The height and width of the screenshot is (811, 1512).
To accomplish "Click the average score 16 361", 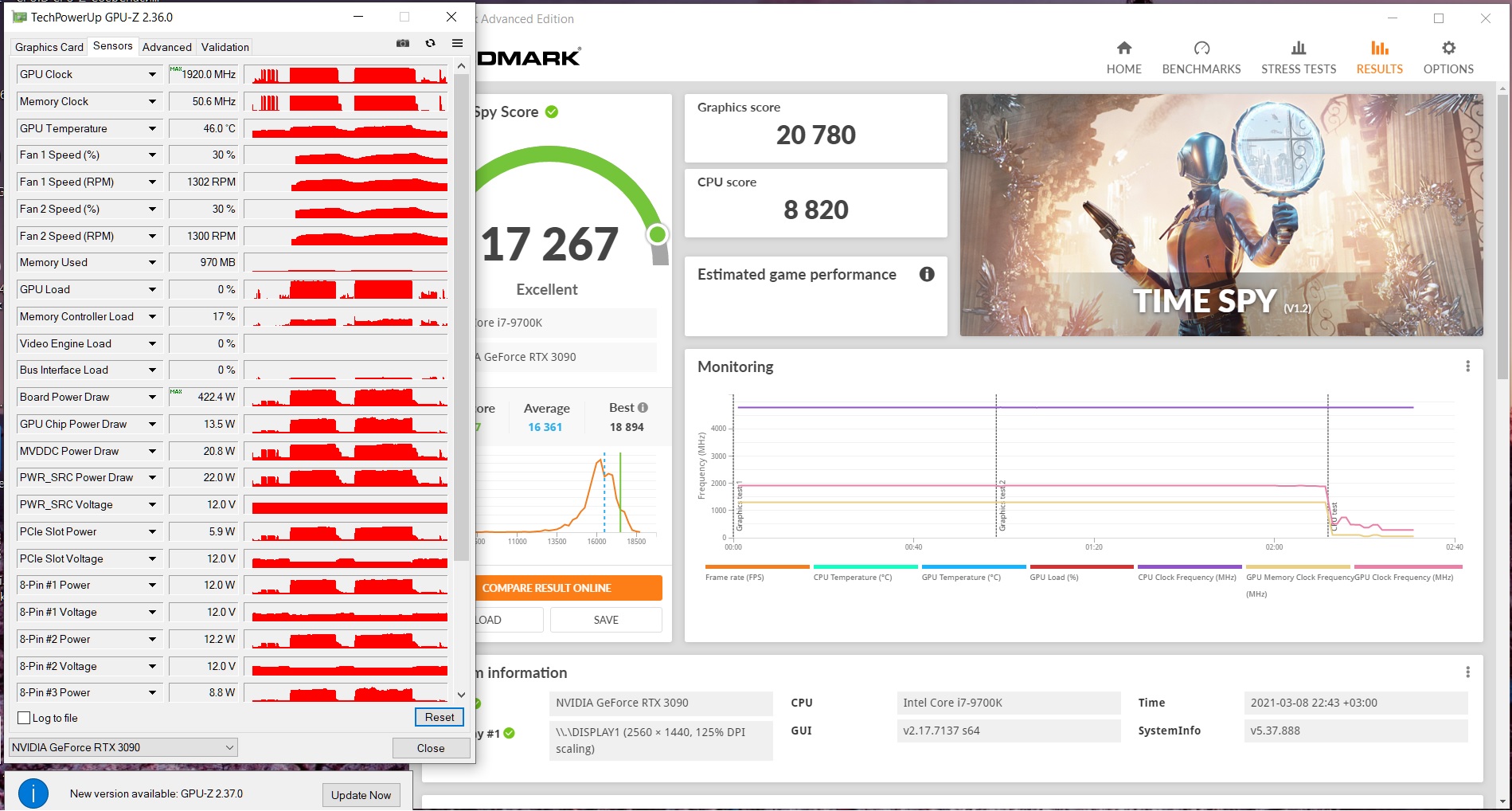I will [x=545, y=427].
